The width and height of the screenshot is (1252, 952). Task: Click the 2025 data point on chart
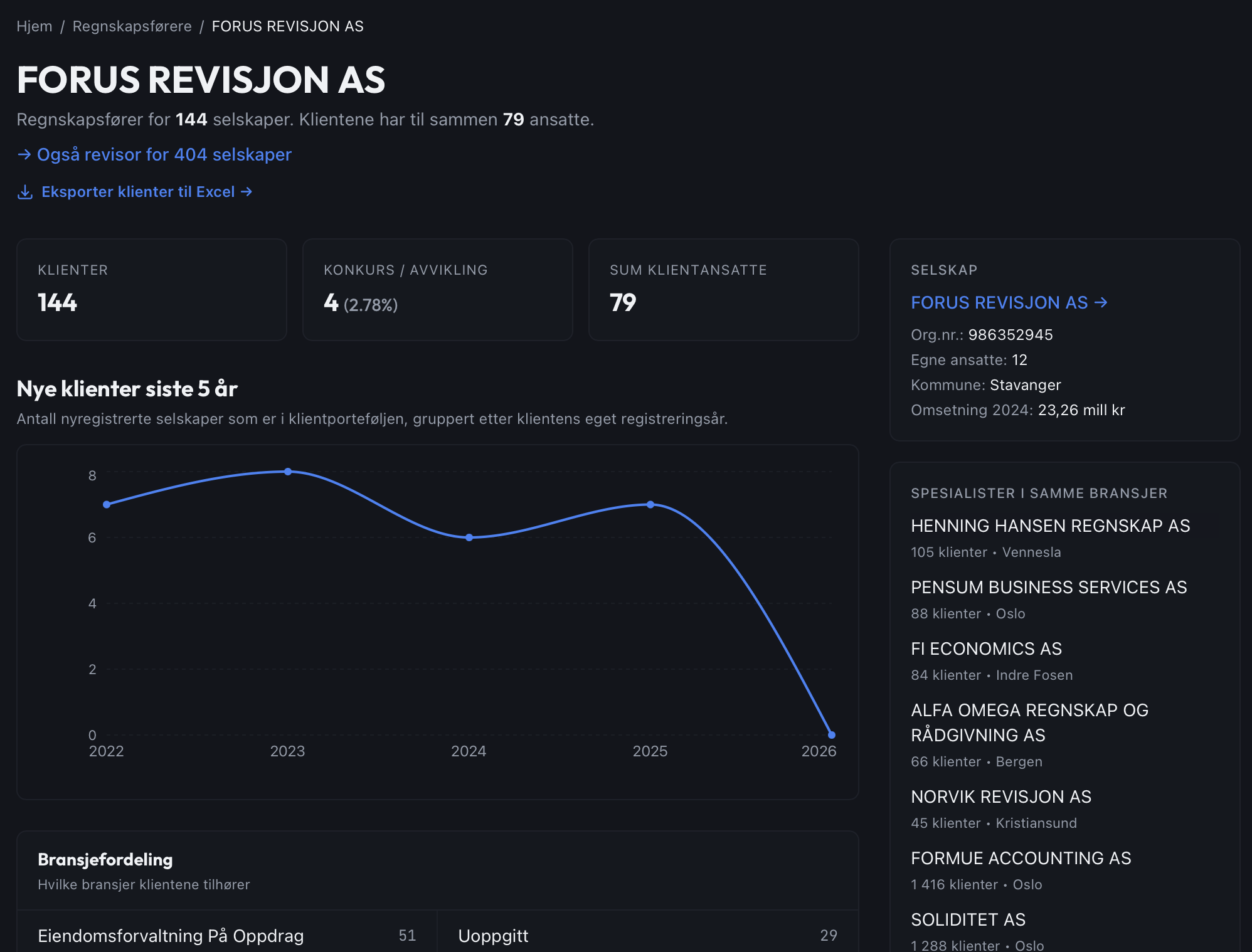(x=650, y=505)
